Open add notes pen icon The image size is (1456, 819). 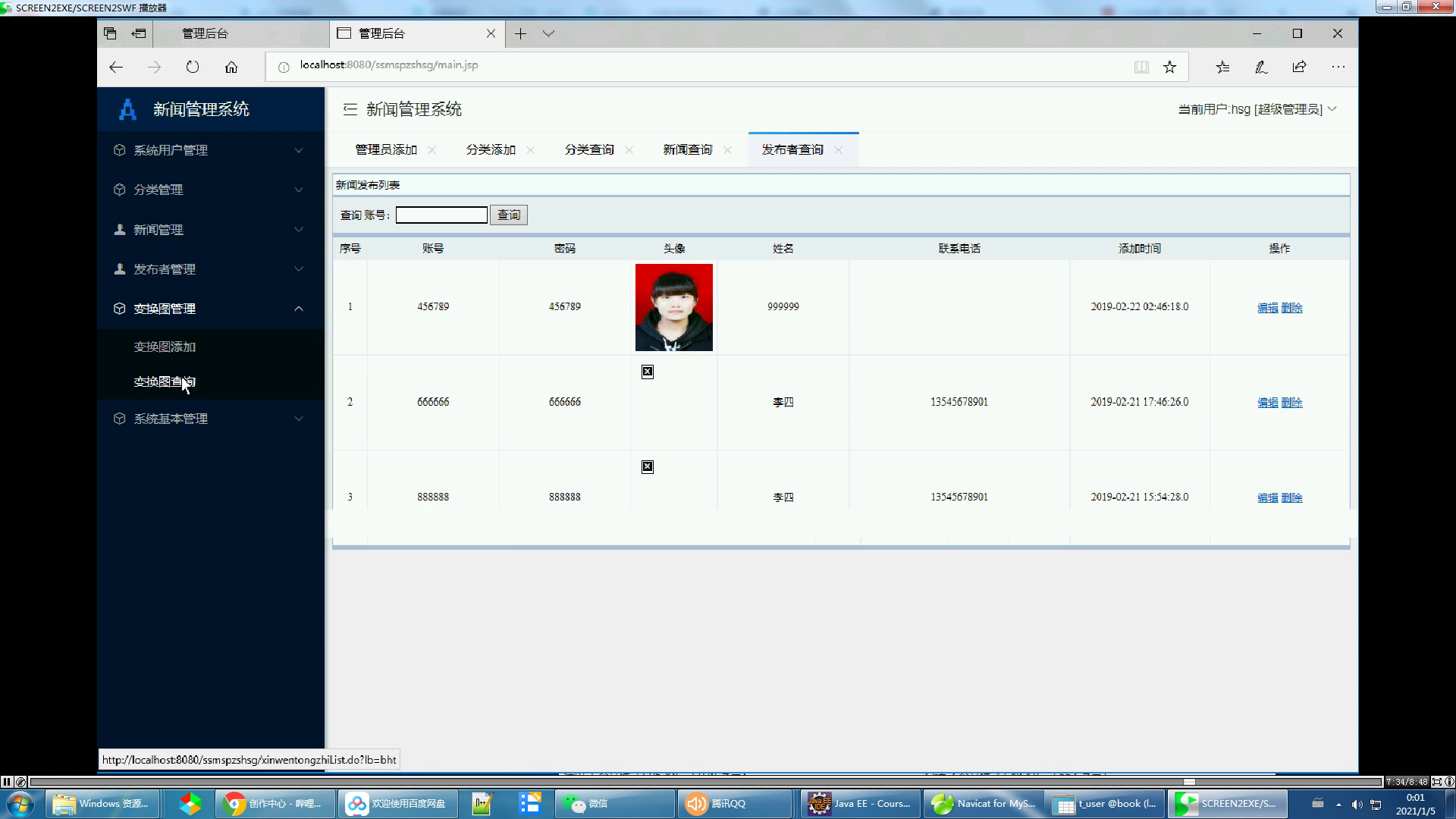point(1261,67)
